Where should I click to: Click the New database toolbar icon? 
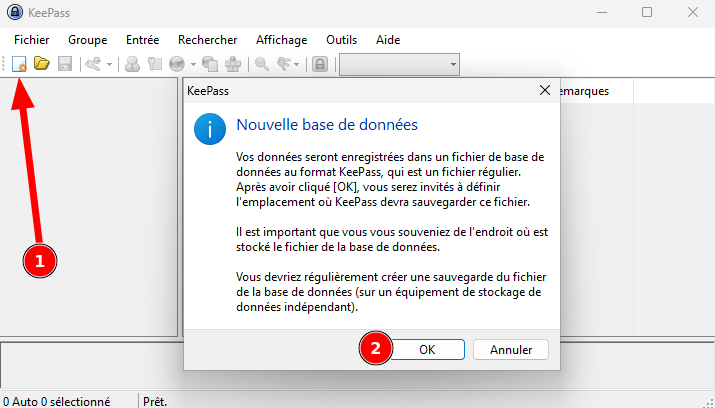coord(19,64)
